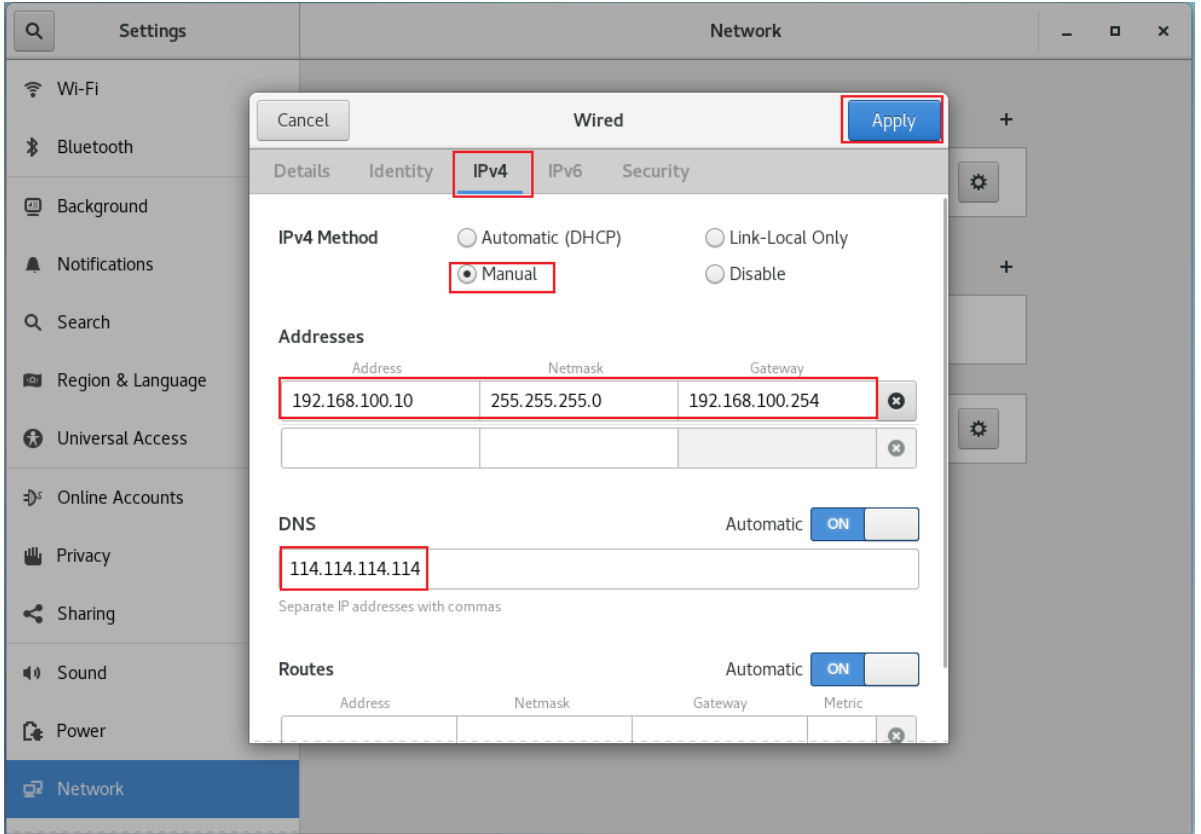Click Routes gateway input field
This screenshot has width=1201, height=834.
point(719,730)
